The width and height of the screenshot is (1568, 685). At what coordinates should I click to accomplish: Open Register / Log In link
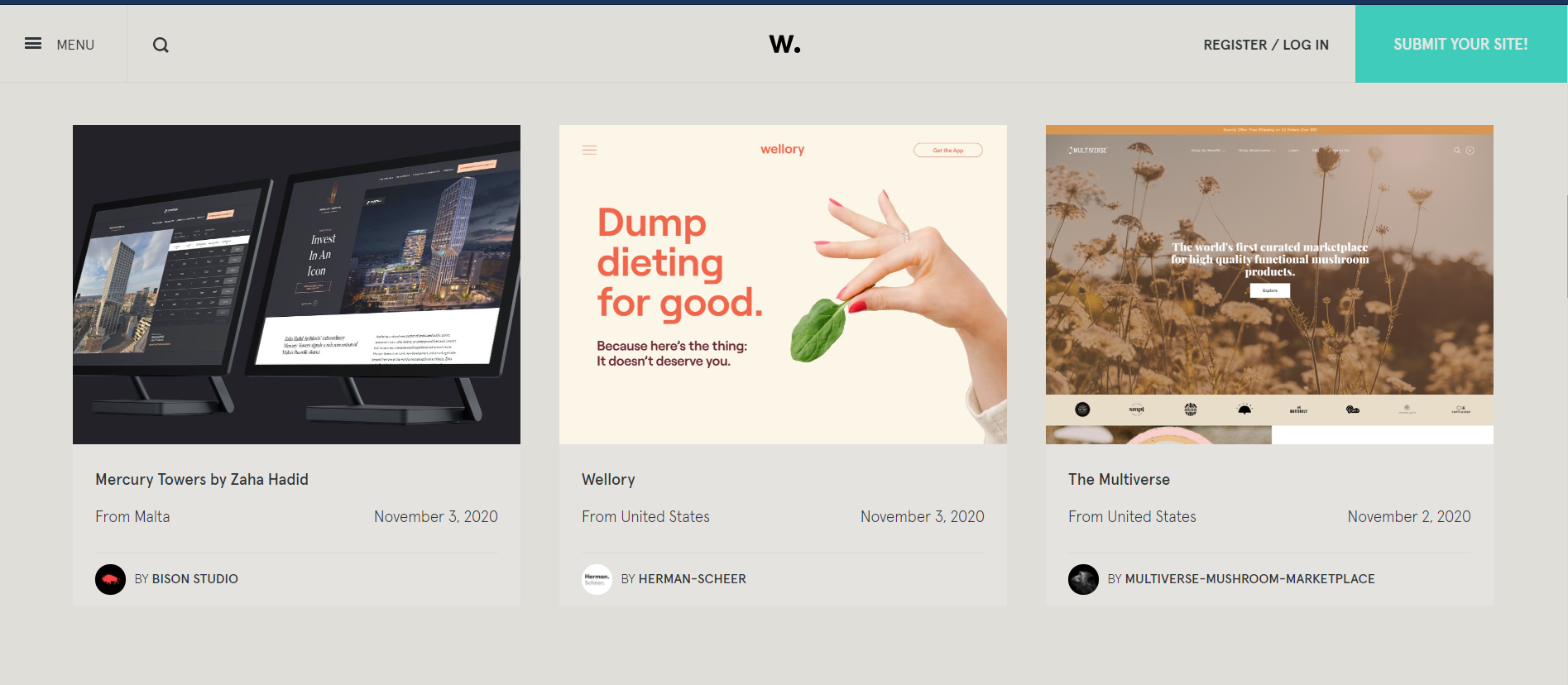(1266, 45)
